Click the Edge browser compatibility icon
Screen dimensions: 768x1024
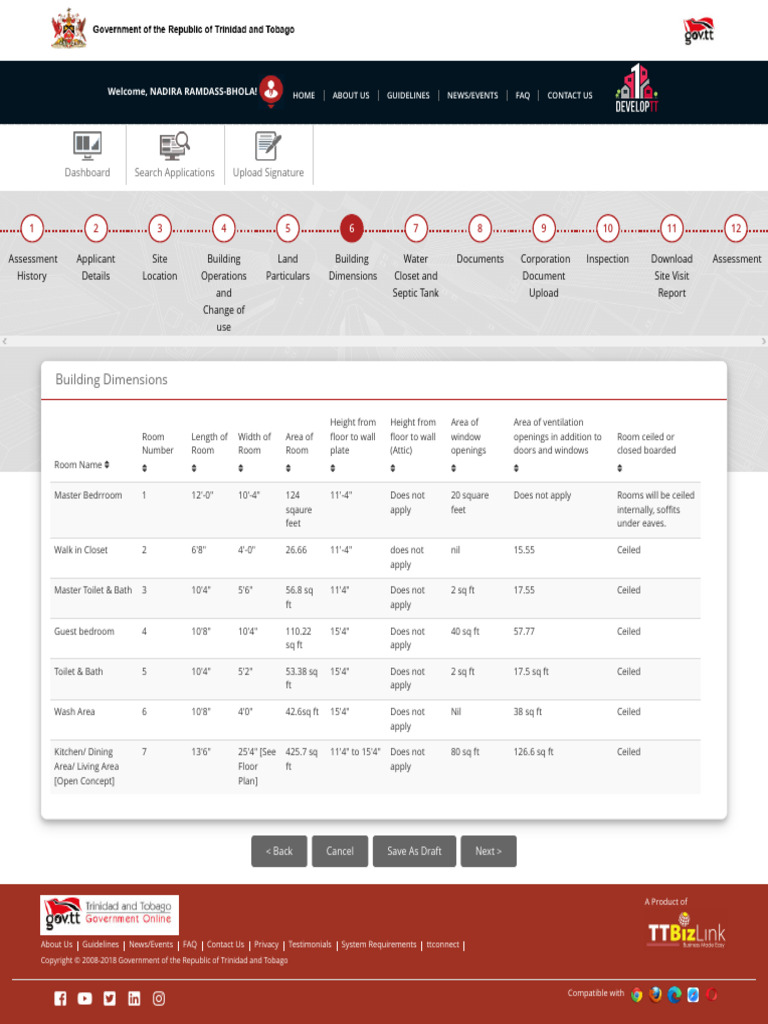tap(675, 995)
